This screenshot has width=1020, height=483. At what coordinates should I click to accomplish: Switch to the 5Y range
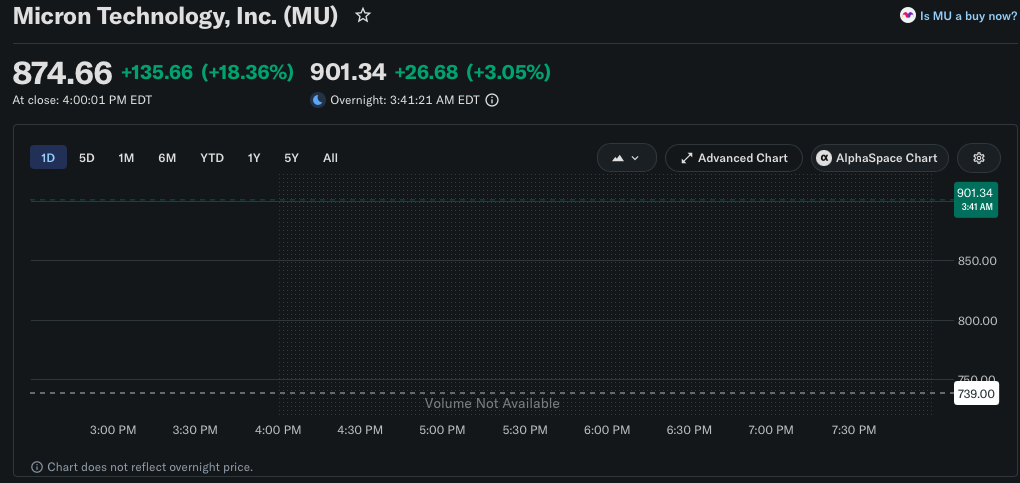[291, 158]
